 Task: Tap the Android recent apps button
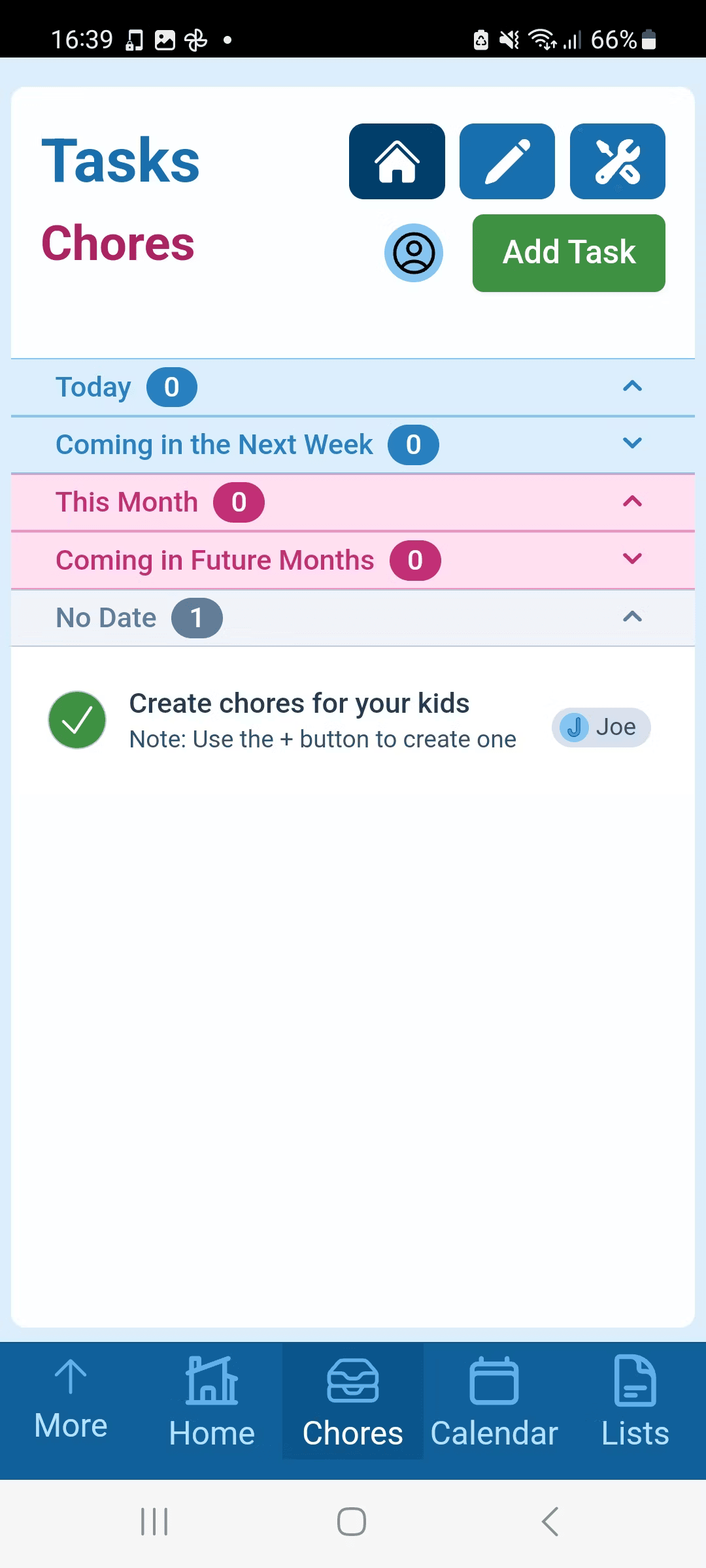(155, 1522)
